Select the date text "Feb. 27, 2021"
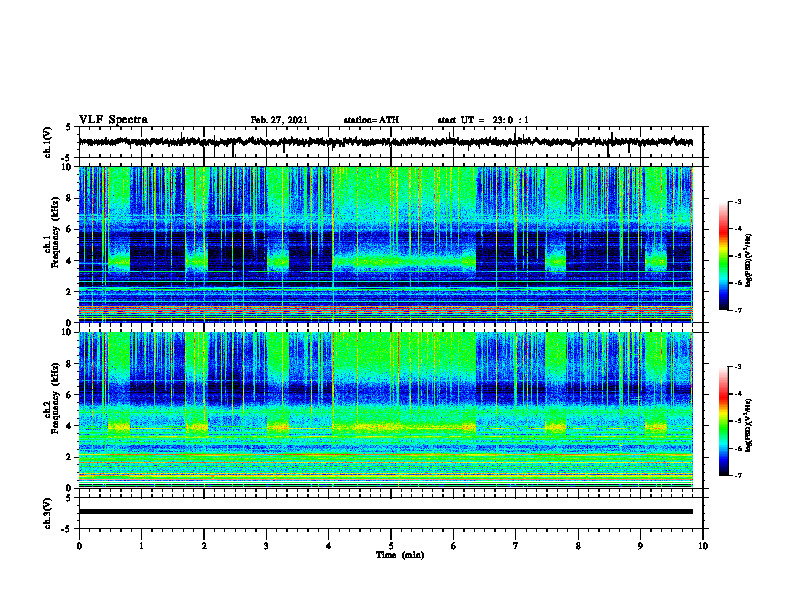This screenshot has height=612, width=792. [279, 120]
